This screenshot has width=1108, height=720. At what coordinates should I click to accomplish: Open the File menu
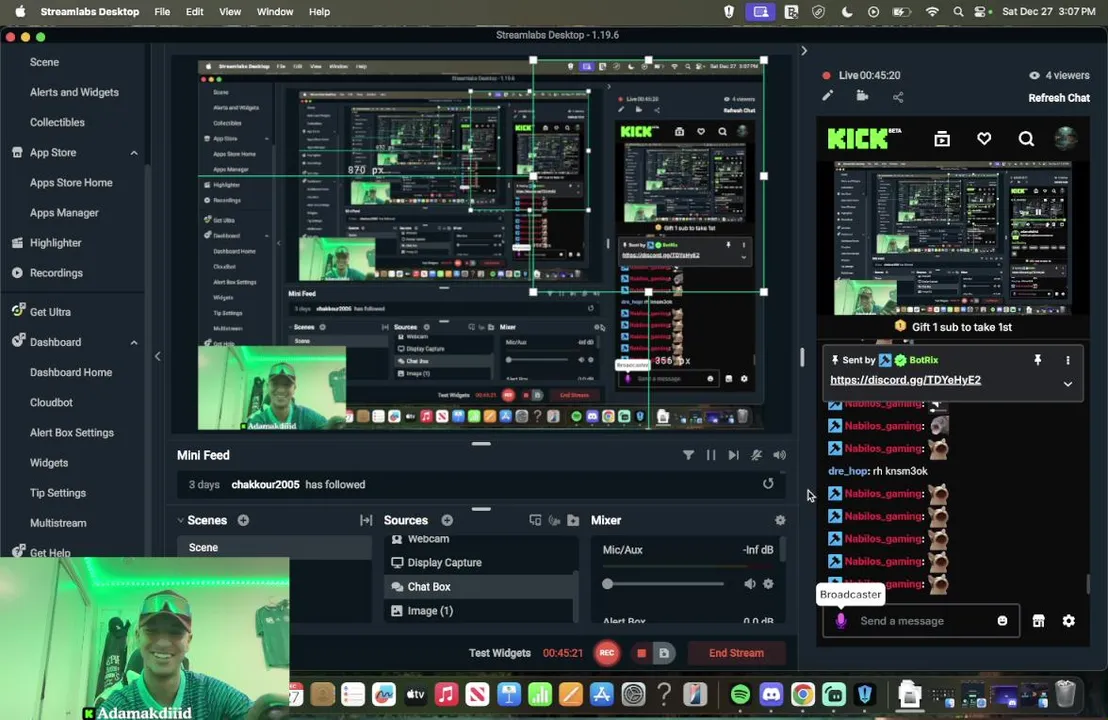coord(162,11)
